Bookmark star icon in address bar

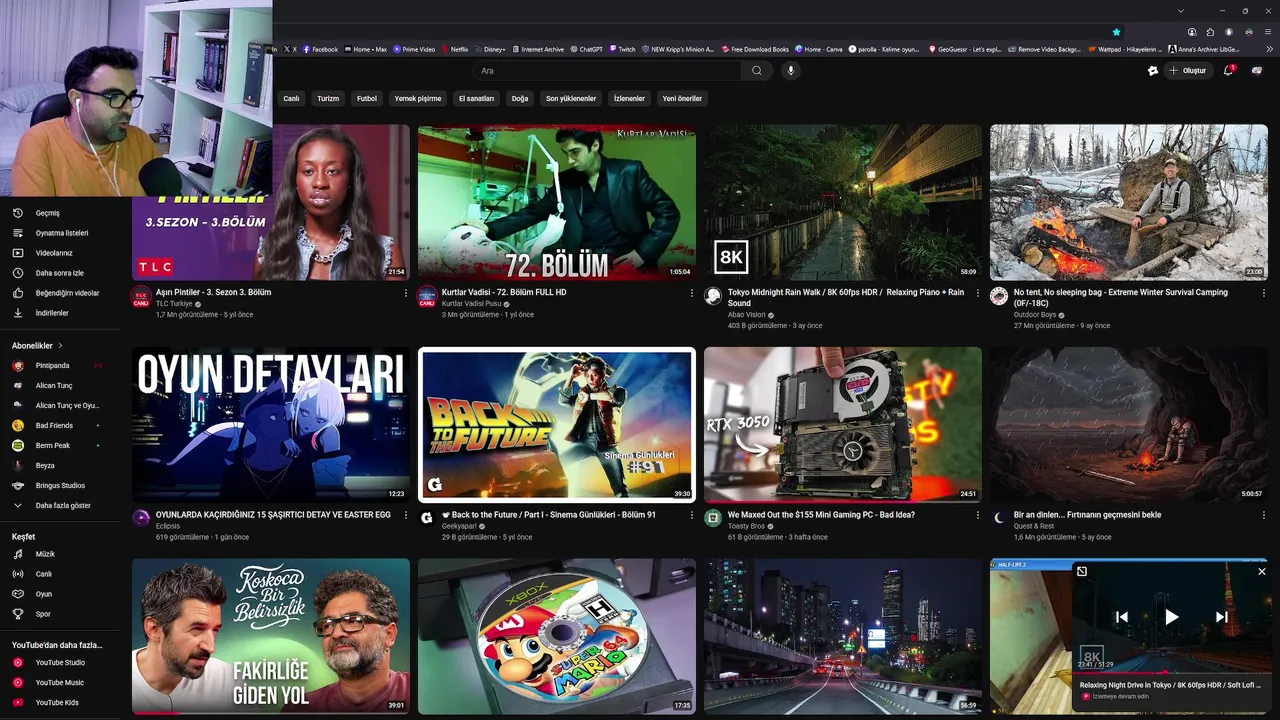[1117, 32]
